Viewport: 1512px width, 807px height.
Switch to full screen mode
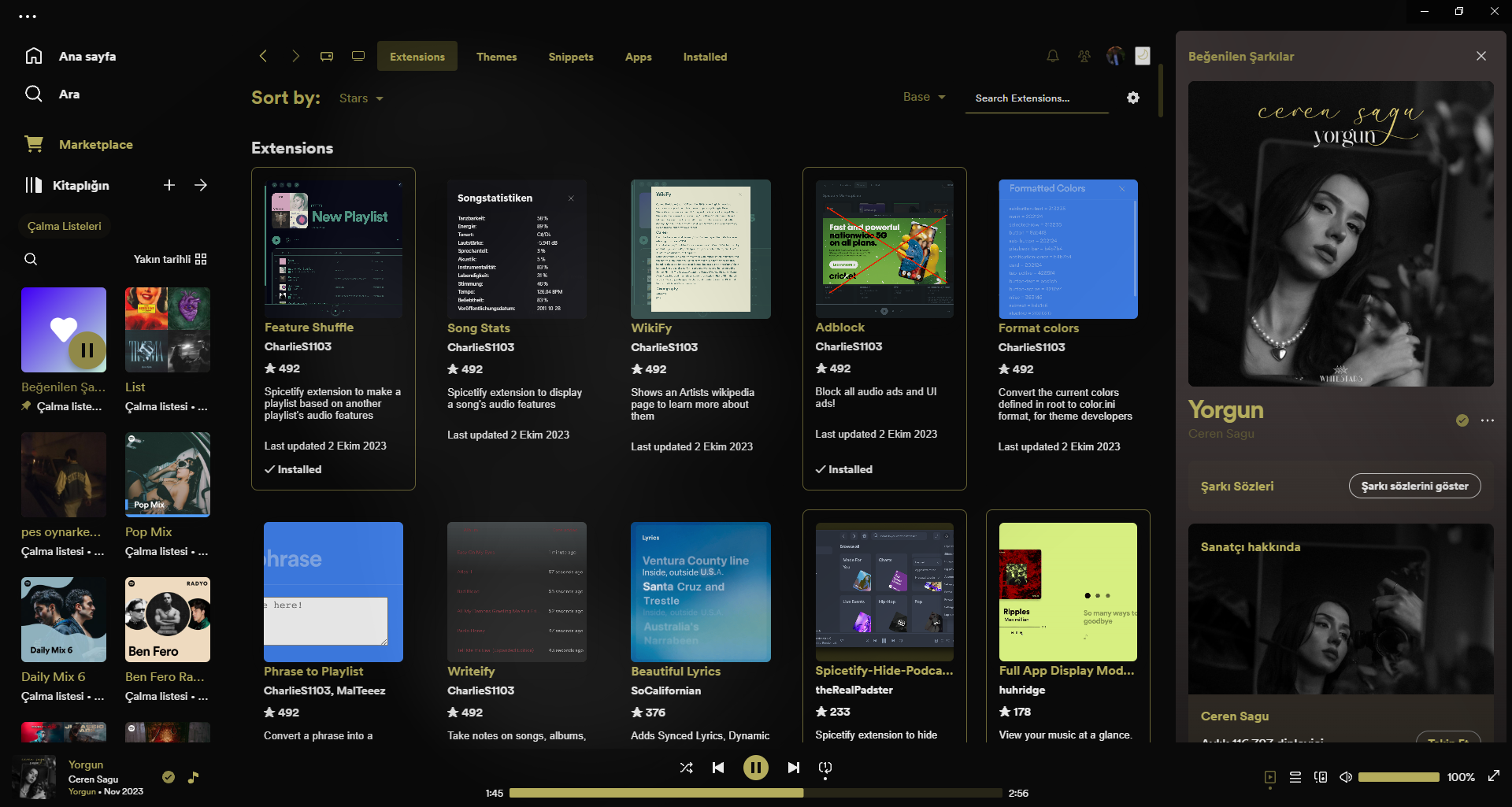1494,776
